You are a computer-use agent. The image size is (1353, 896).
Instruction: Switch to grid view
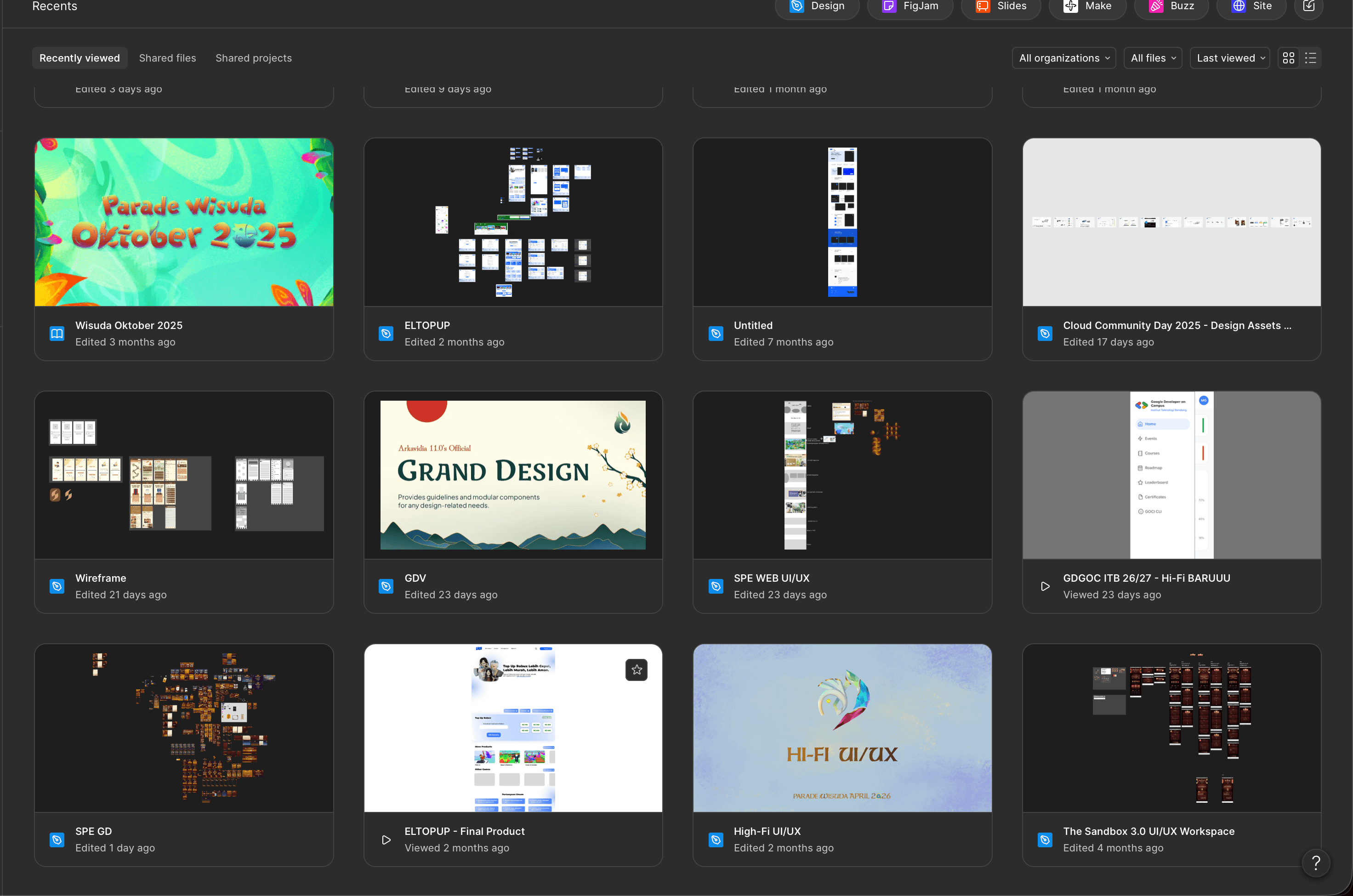point(1289,58)
